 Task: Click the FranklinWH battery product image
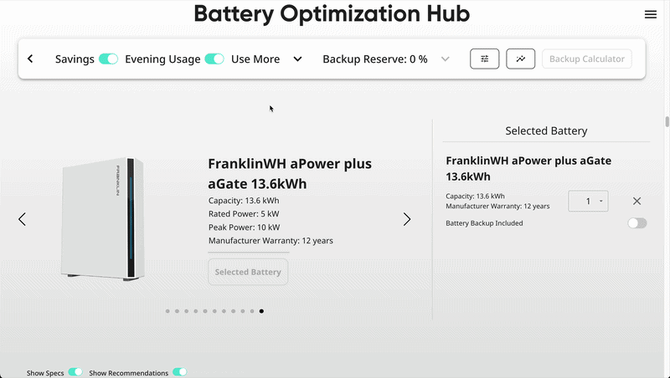(103, 219)
